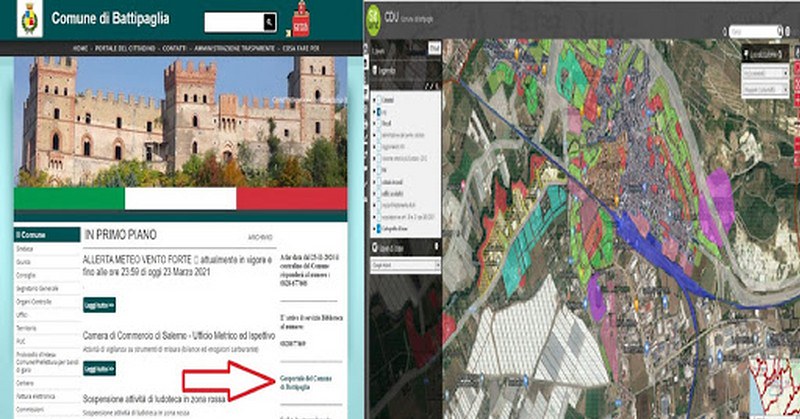The width and height of the screenshot is (800, 419).
Task: Expand the first legend layer tree arrow
Action: click(x=373, y=100)
